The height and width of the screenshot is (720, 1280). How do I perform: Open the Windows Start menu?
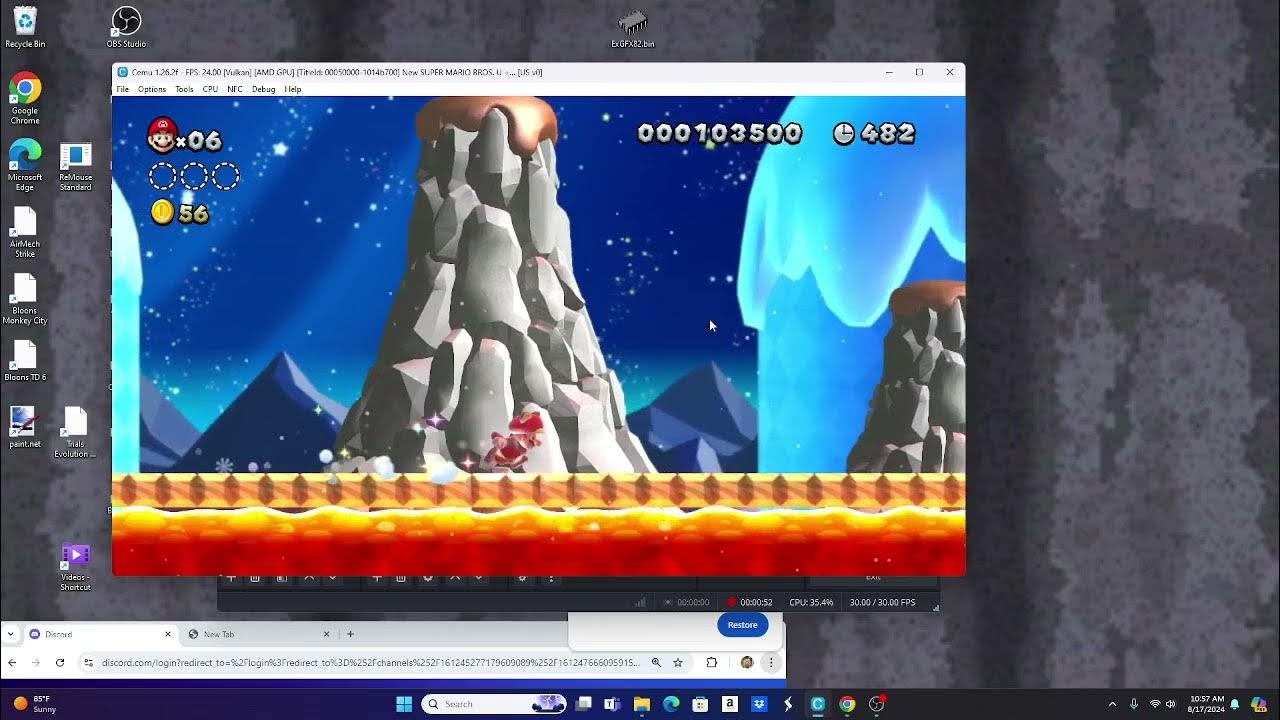(404, 704)
